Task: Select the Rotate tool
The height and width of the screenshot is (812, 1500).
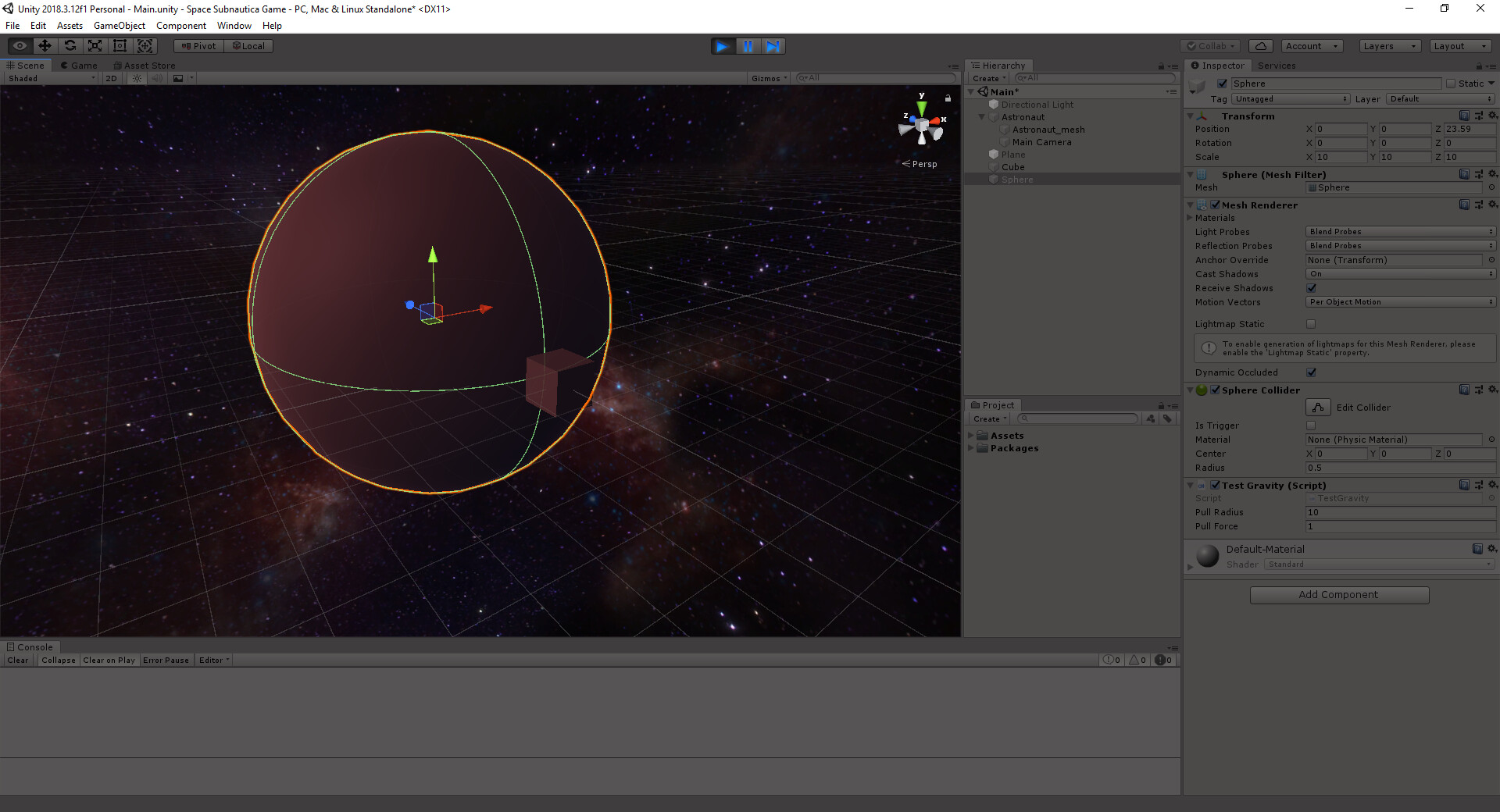Action: pyautogui.click(x=70, y=45)
